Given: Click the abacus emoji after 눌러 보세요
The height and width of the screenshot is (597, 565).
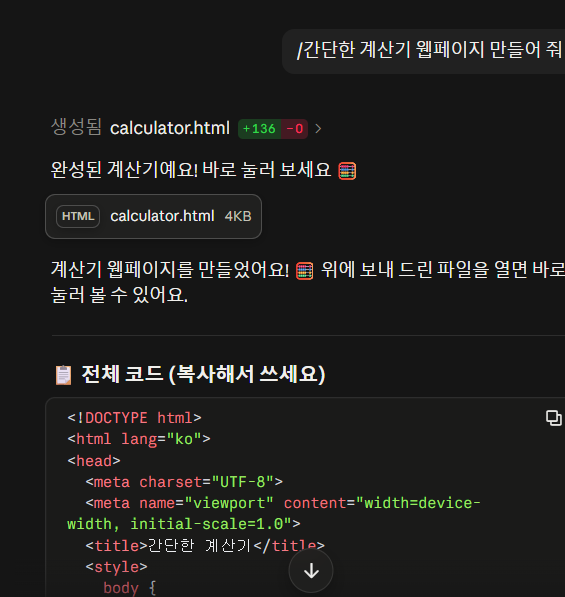Looking at the screenshot, I should (347, 171).
